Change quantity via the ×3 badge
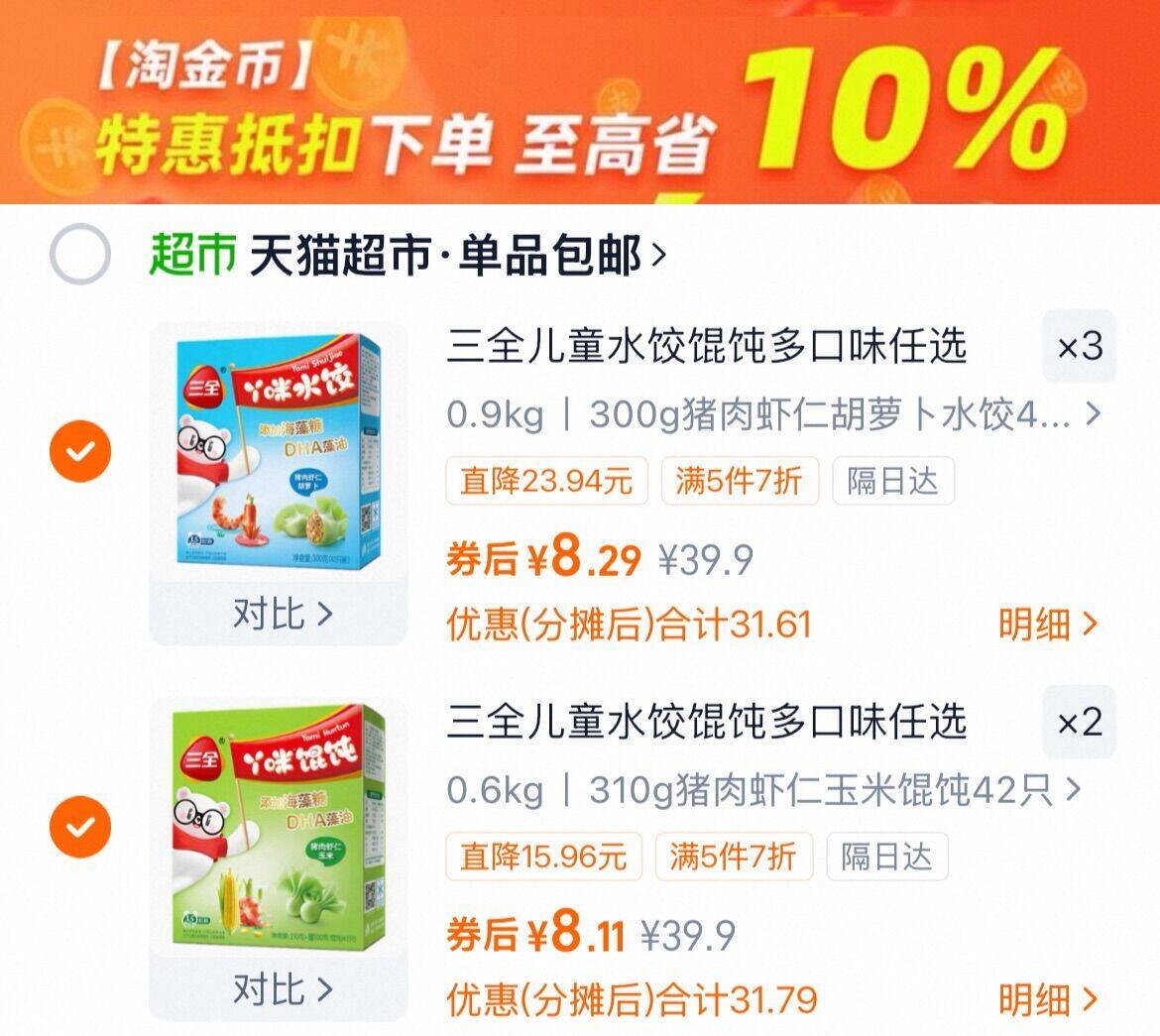The height and width of the screenshot is (1036, 1160). [x=1080, y=346]
